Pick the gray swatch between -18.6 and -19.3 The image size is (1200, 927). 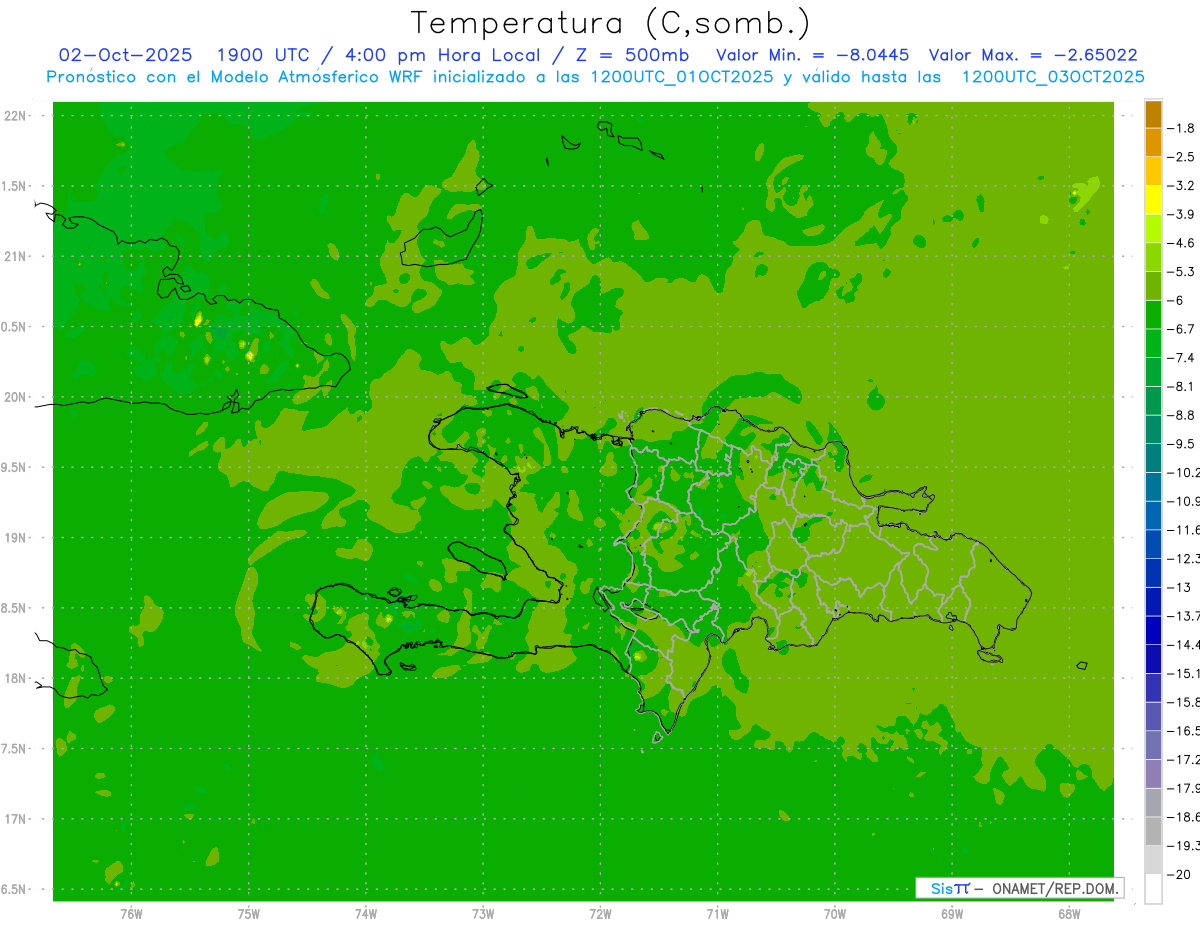(1153, 831)
